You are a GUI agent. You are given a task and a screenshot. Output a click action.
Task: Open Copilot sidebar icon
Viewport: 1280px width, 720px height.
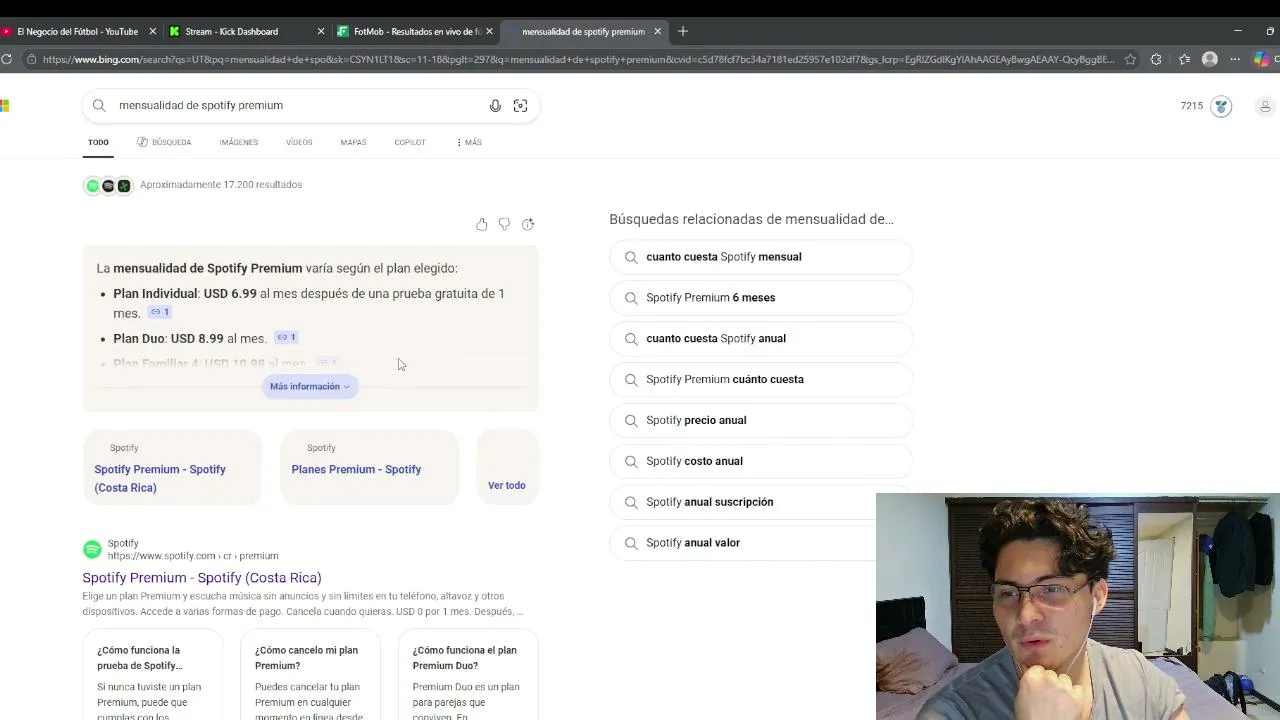click(x=1261, y=59)
